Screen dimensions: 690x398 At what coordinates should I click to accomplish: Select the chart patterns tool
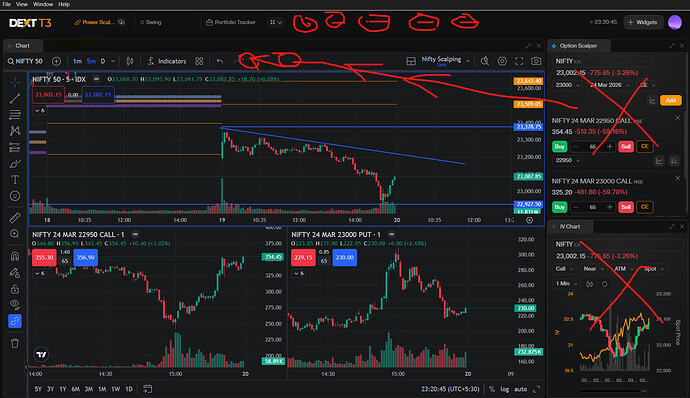[x=15, y=131]
